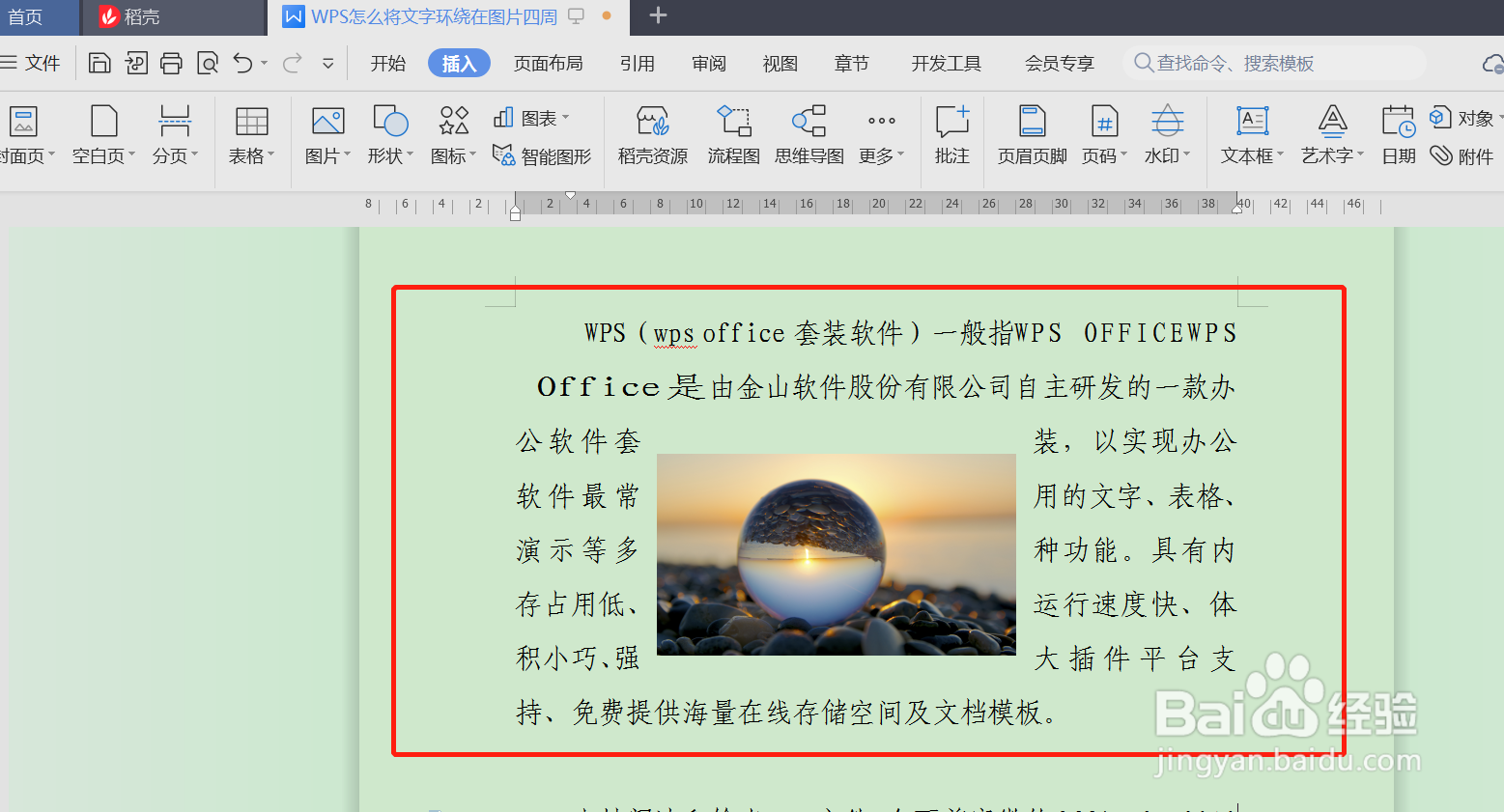The height and width of the screenshot is (812, 1504).
Task: Expand the 水印 dropdown arrow
Action: [x=1186, y=154]
